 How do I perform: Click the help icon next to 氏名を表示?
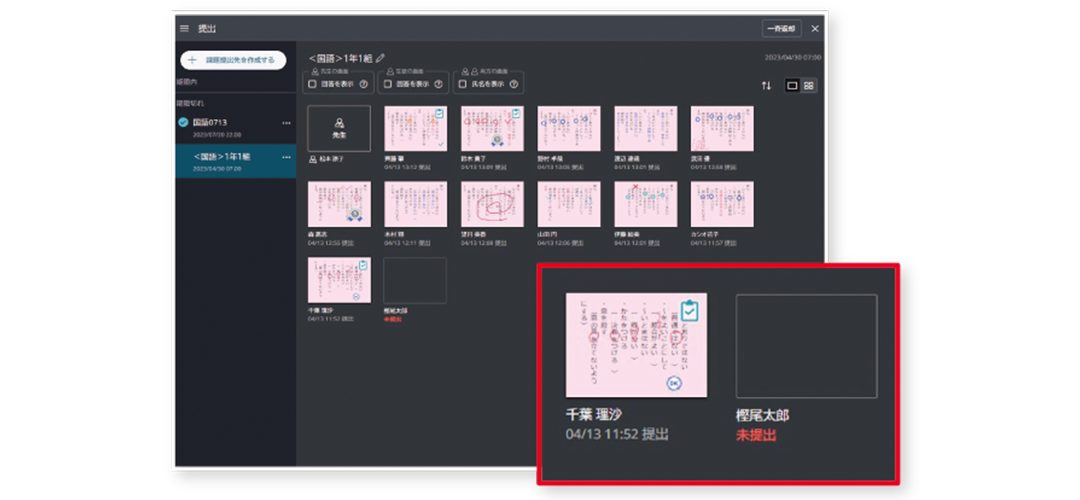(x=514, y=85)
